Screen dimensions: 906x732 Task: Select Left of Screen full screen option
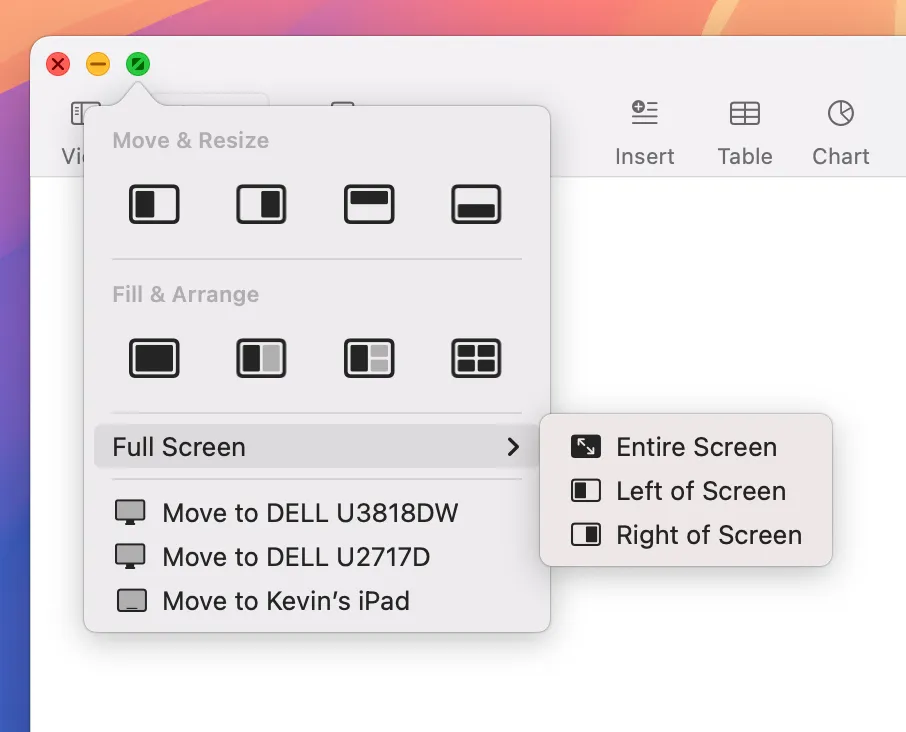701,491
